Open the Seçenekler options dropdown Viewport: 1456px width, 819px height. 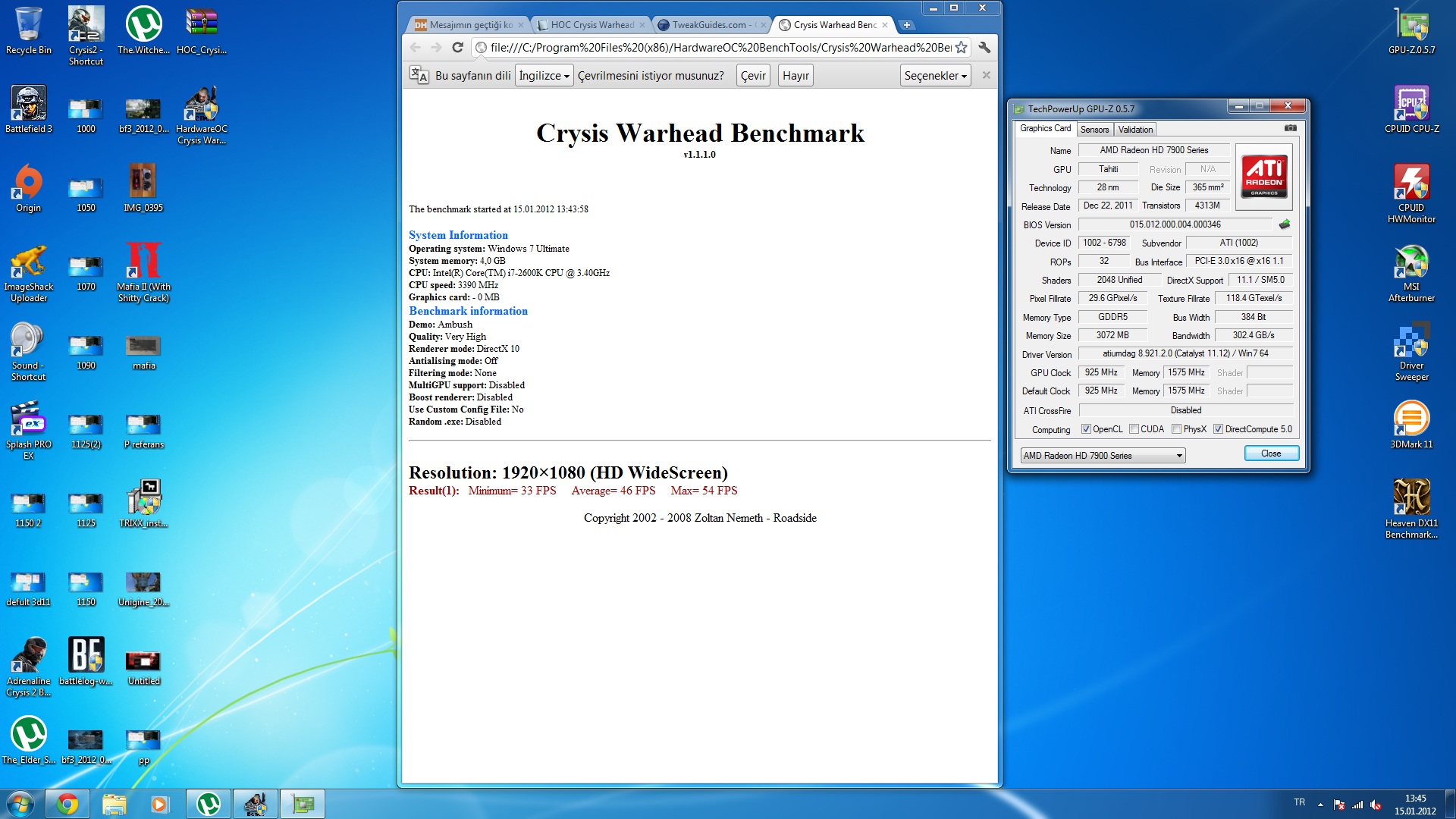935,76
